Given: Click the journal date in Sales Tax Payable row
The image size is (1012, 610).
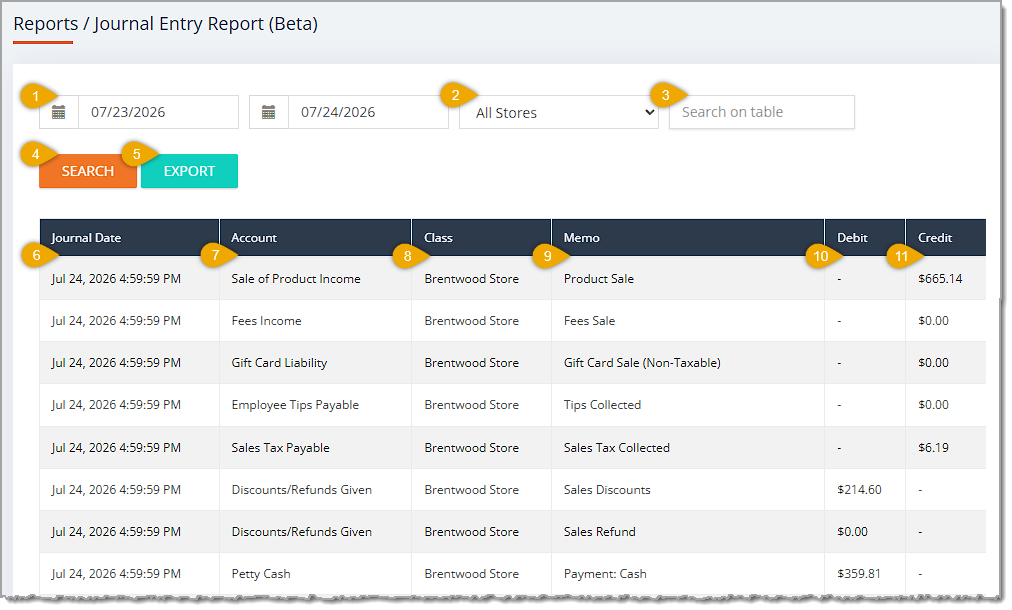Looking at the screenshot, I should pos(116,448).
